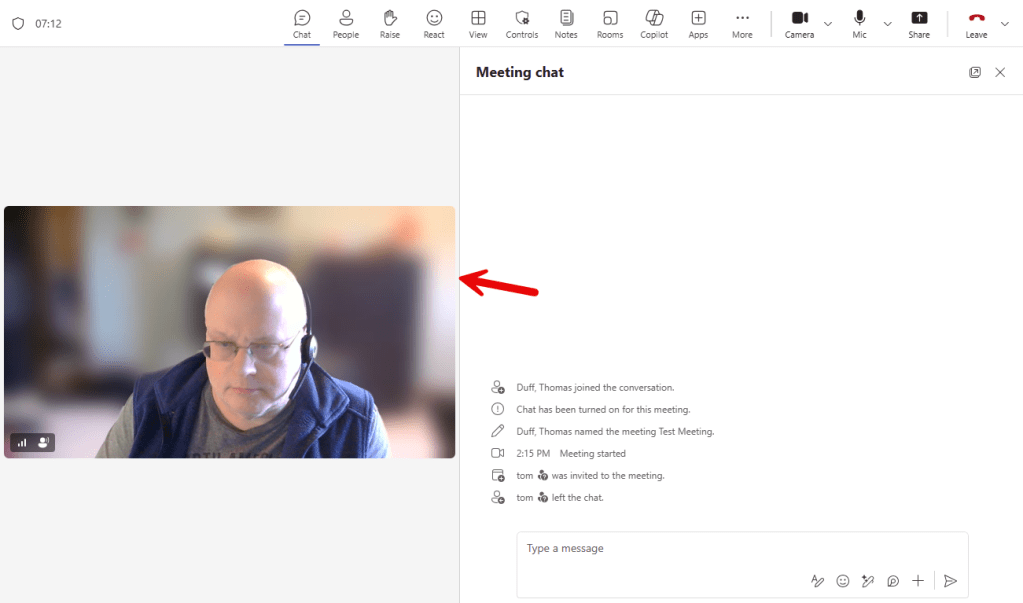Click the Type a message field
This screenshot has height=603, width=1023.
(740, 549)
